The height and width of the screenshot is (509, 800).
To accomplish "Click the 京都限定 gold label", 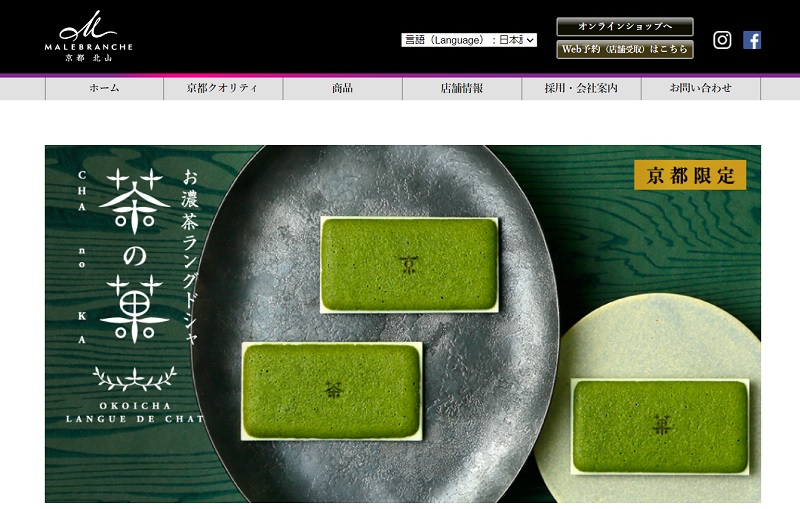I will 690,175.
